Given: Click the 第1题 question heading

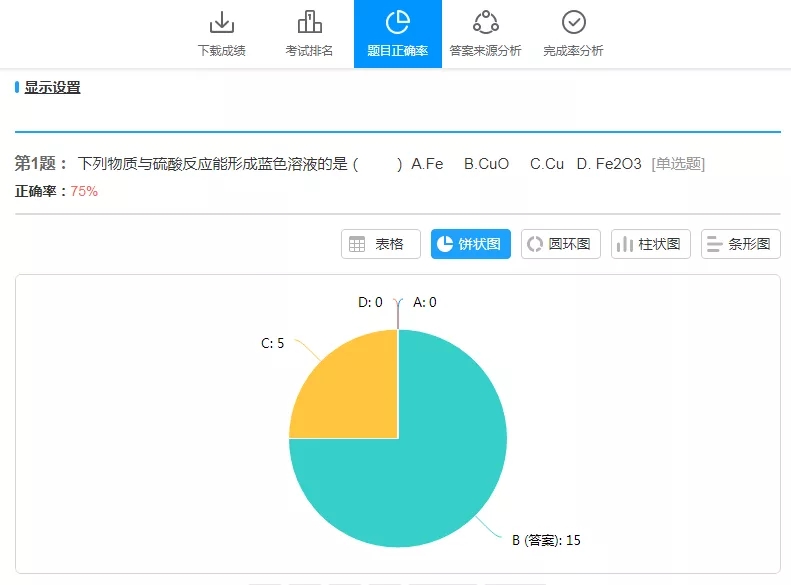Looking at the screenshot, I should tap(41, 163).
